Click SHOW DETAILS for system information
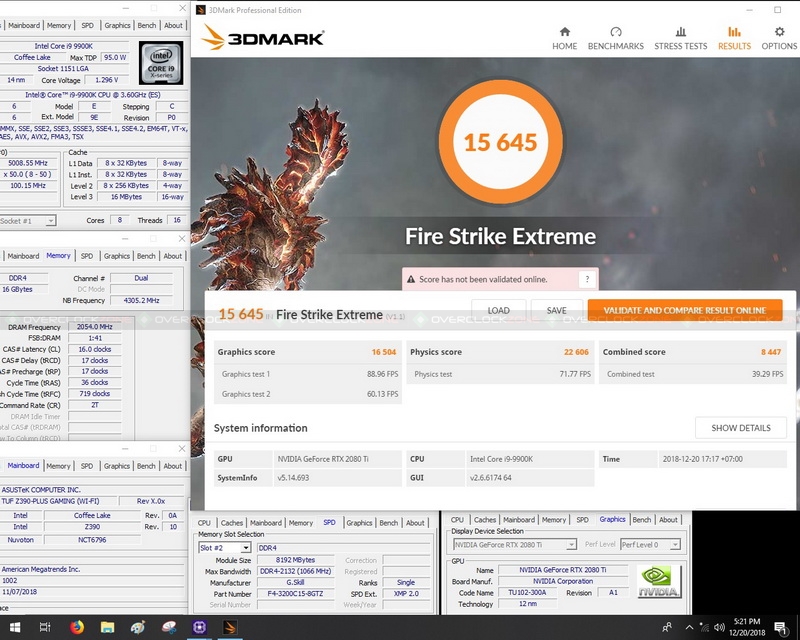Screen dimensions: 800x640 pos(741,428)
